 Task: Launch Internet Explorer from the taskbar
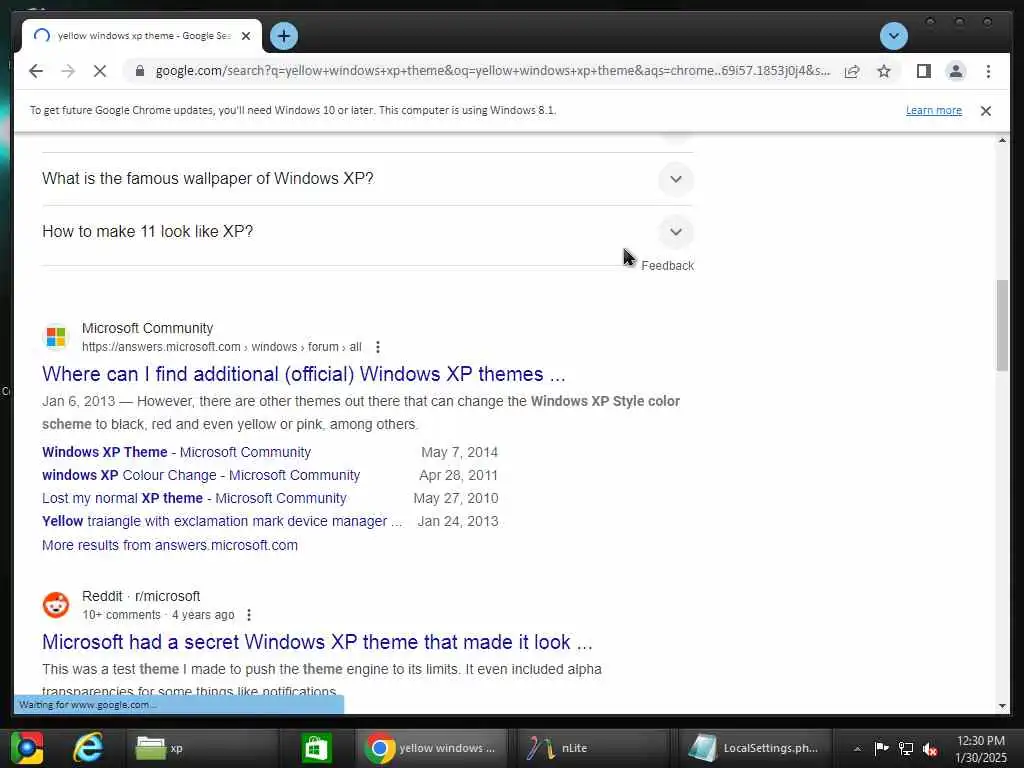click(88, 748)
